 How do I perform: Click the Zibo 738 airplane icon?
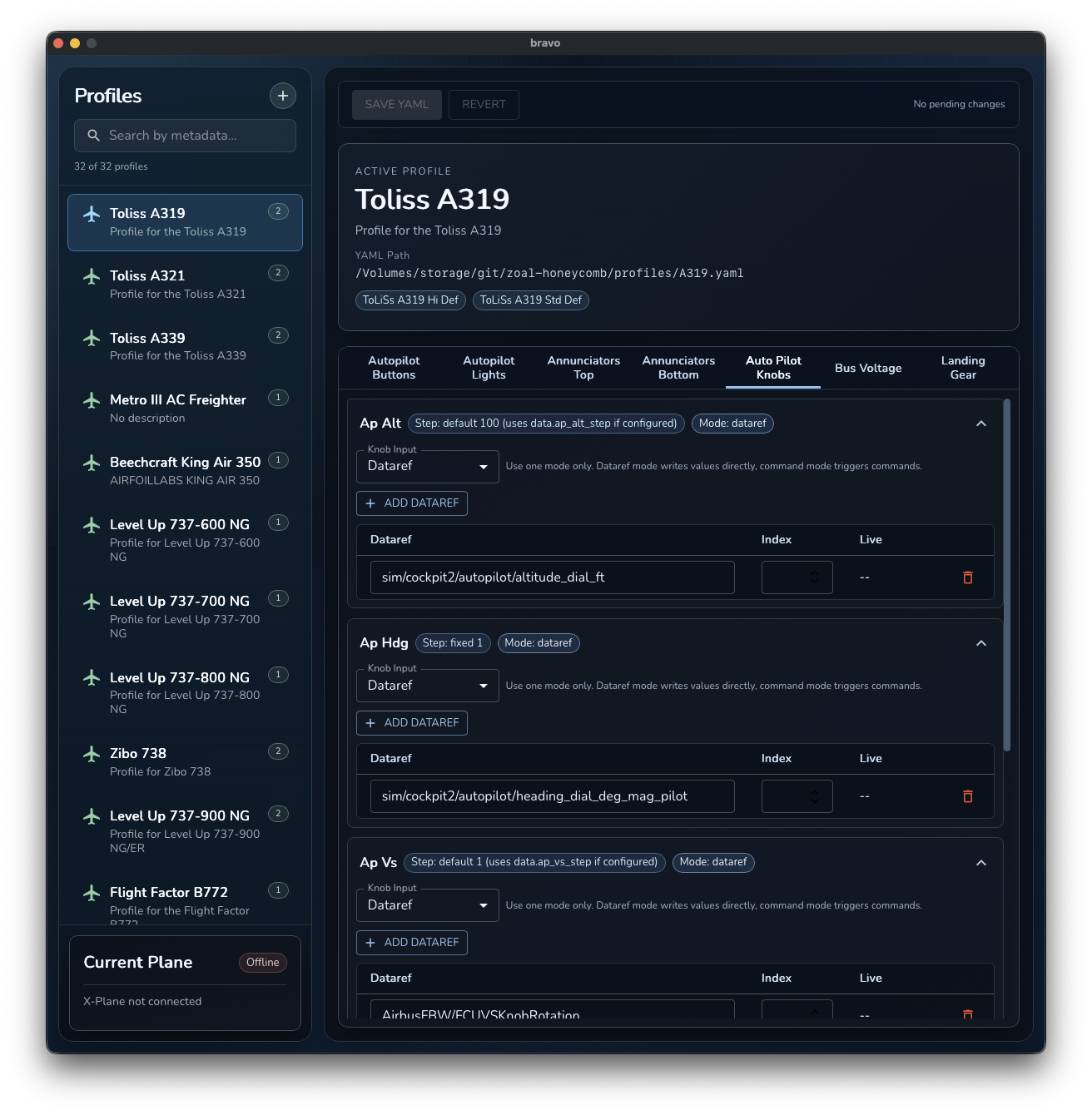92,754
